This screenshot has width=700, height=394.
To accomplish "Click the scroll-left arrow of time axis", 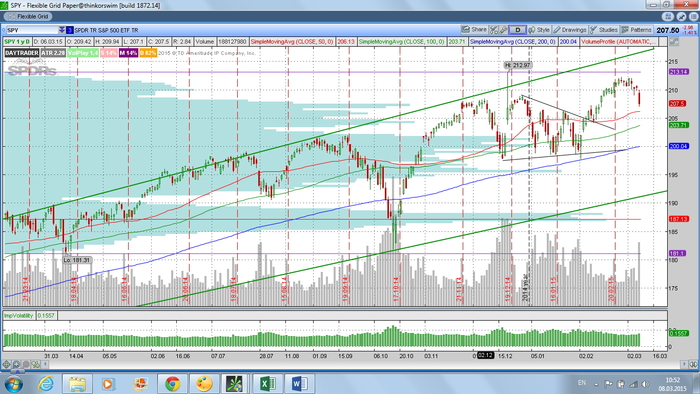I will coord(45,365).
